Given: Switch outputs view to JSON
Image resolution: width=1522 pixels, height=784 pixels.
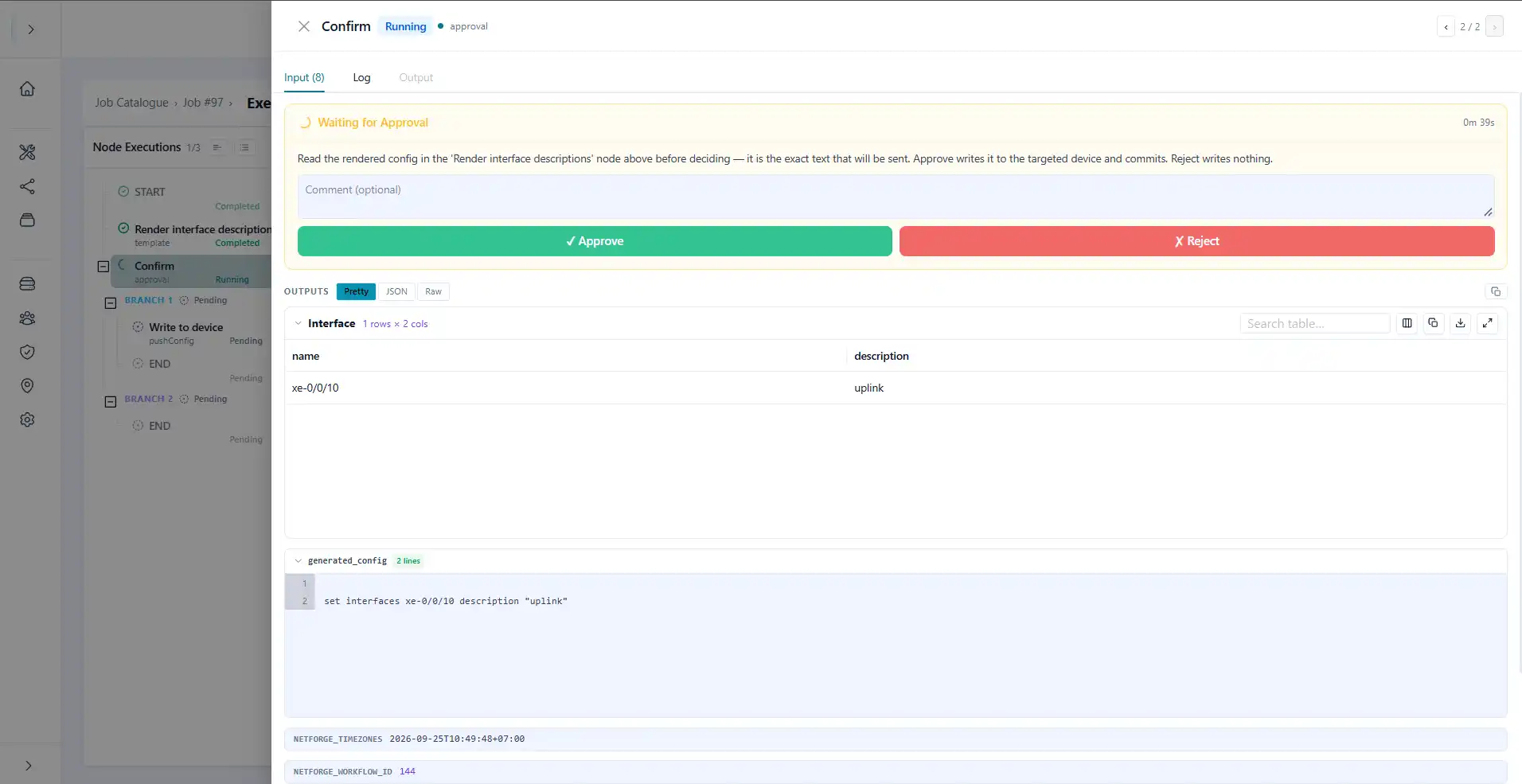Looking at the screenshot, I should pyautogui.click(x=396, y=291).
